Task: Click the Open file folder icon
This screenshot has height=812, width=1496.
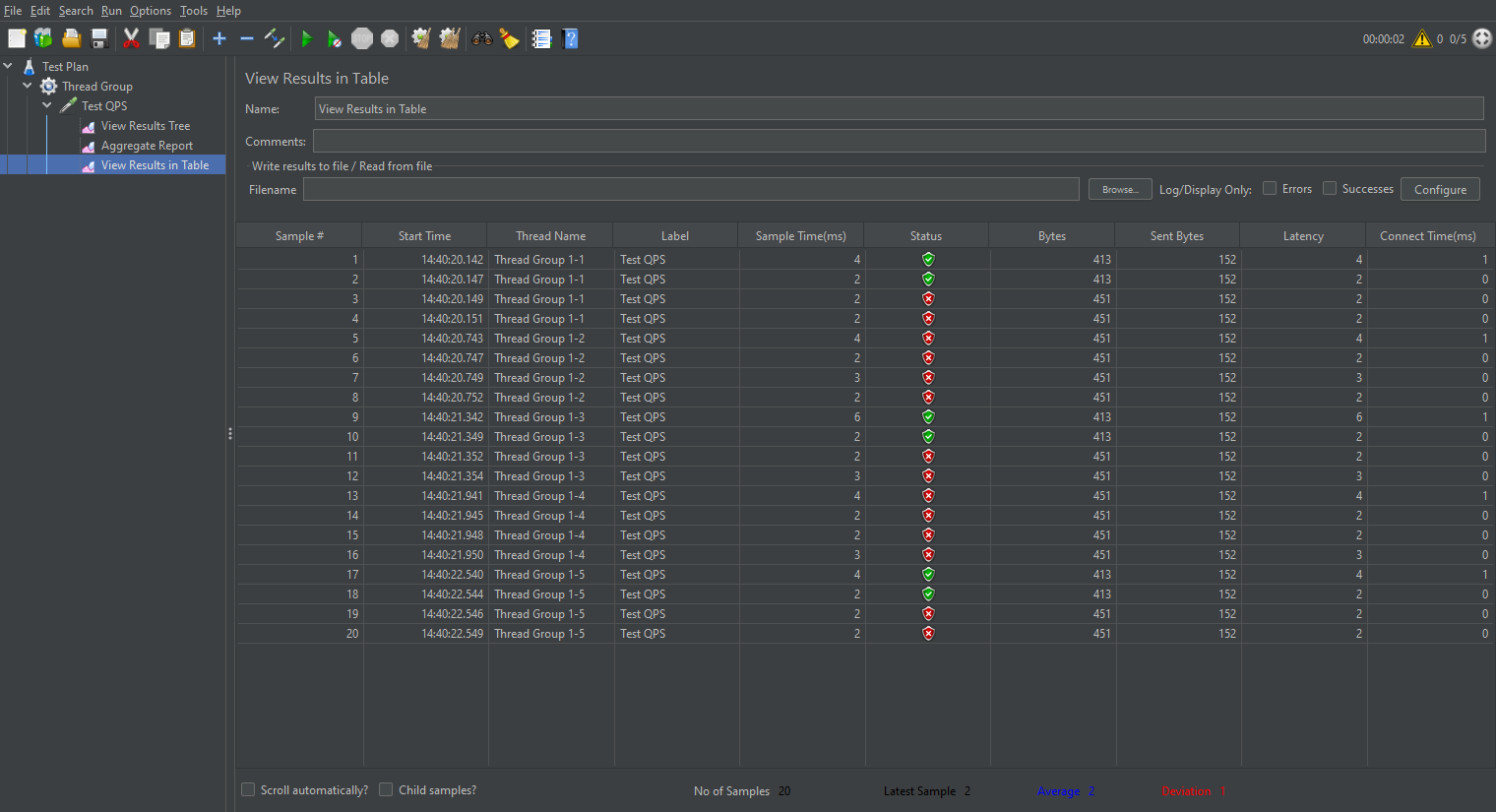Action: tap(72, 38)
